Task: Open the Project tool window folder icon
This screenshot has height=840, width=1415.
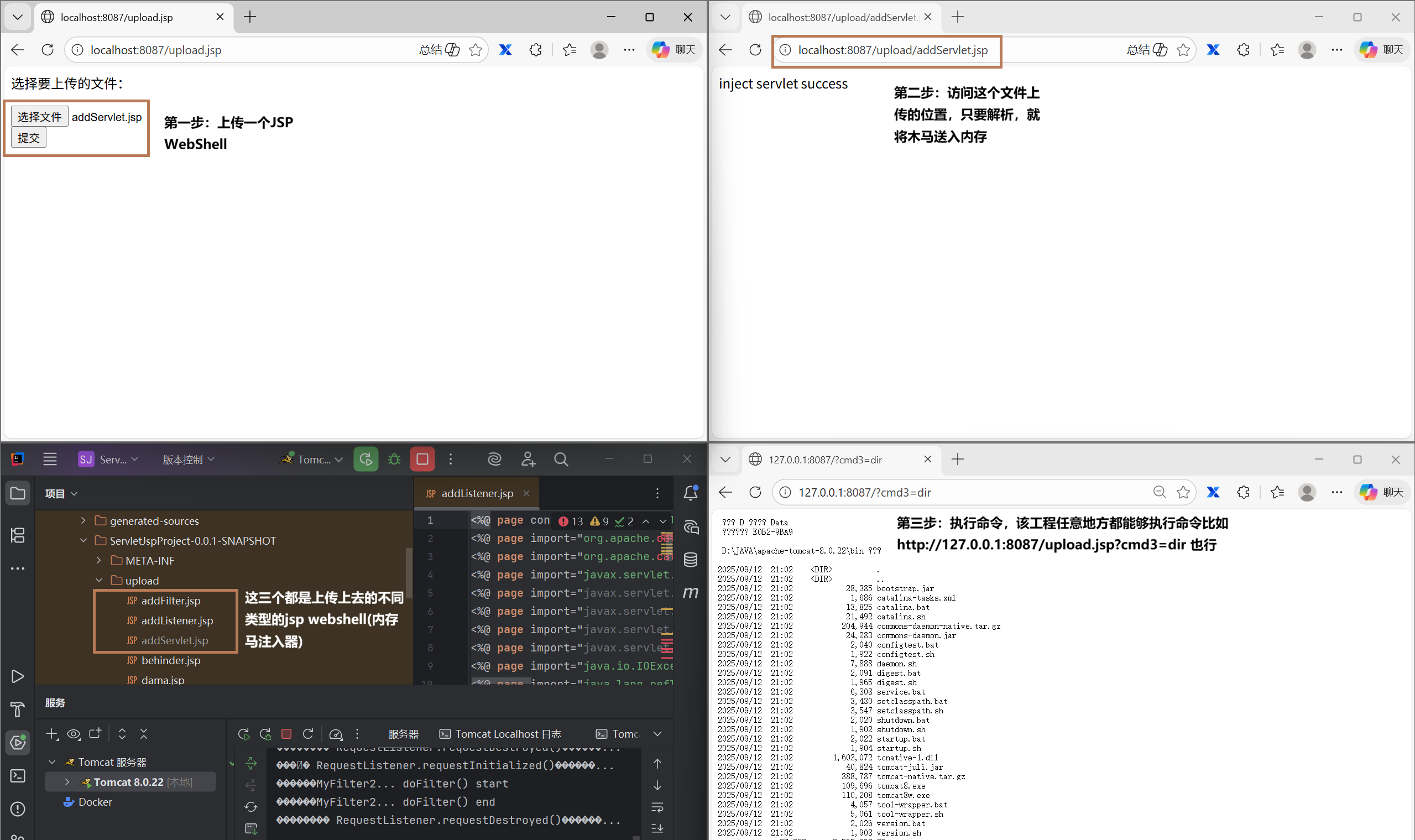Action: click(17, 493)
